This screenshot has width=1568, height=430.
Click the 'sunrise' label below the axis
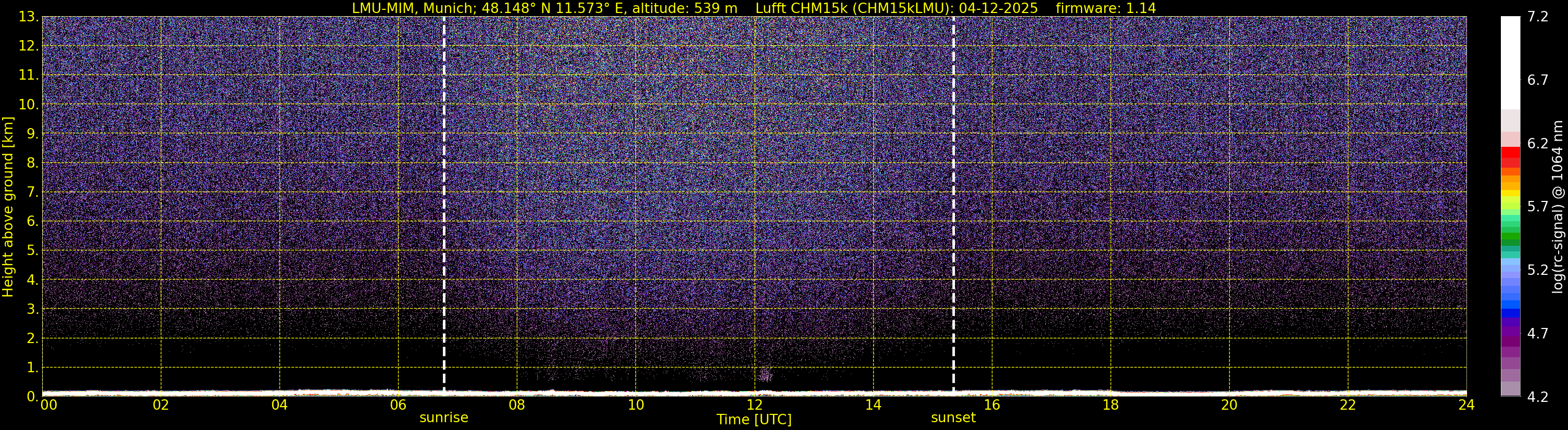[444, 418]
